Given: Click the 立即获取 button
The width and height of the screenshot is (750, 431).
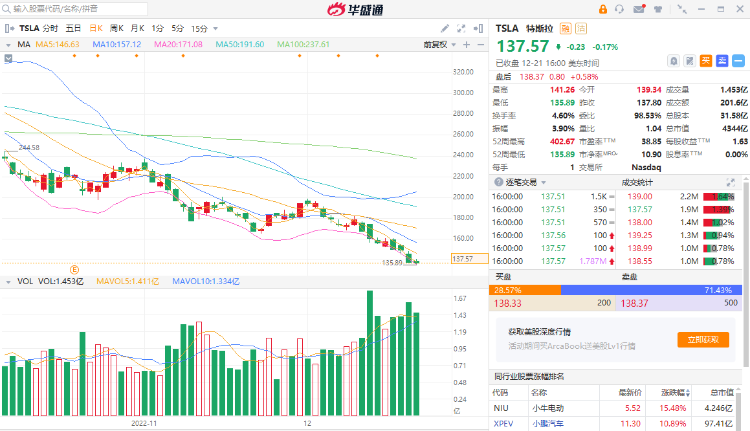Looking at the screenshot, I should [x=703, y=340].
